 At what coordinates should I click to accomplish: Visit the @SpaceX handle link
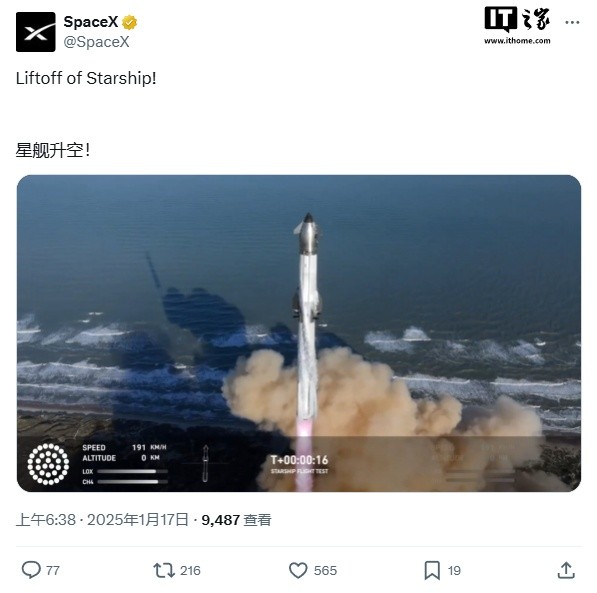[96, 42]
